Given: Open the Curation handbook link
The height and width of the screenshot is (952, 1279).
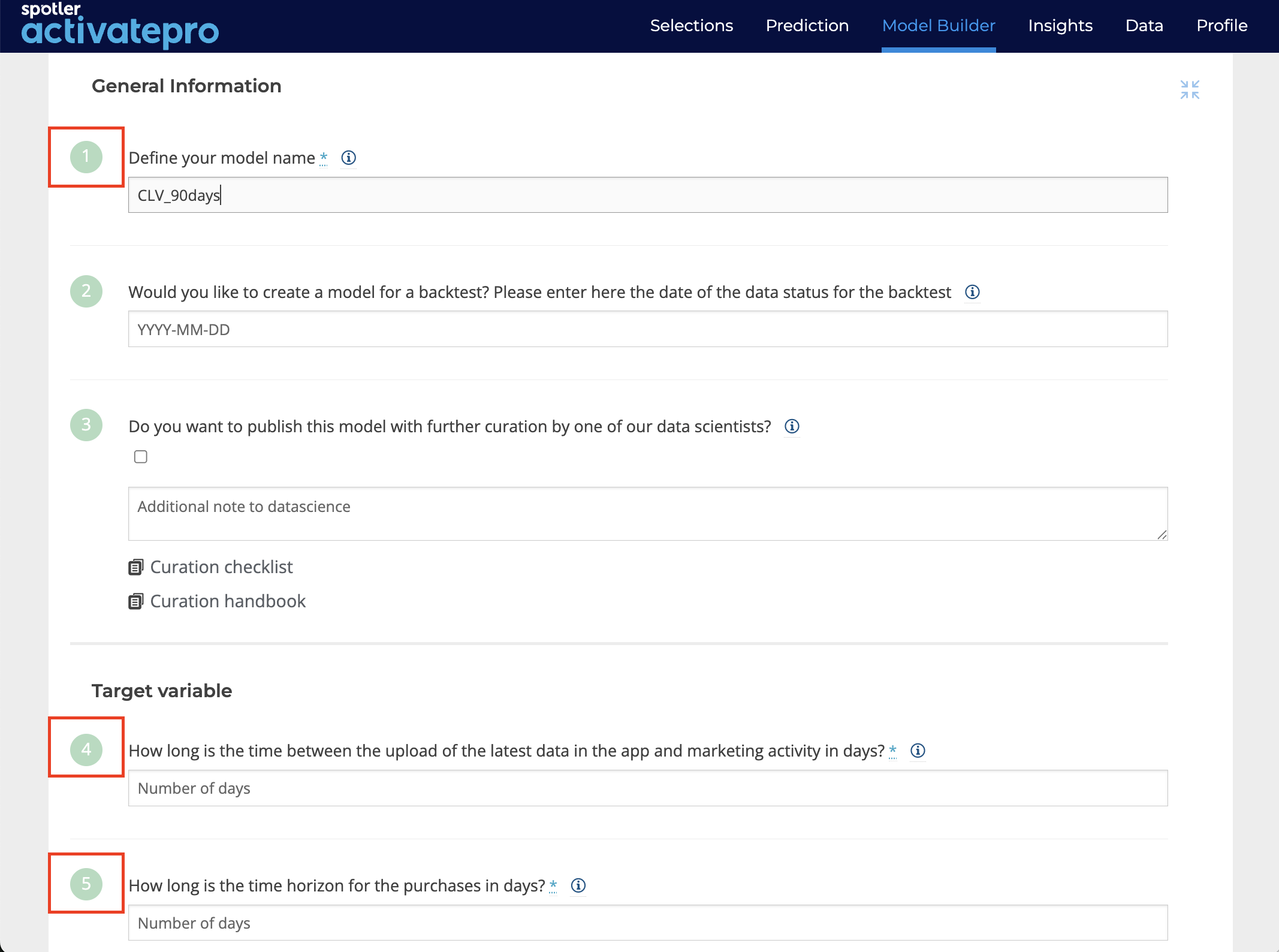Looking at the screenshot, I should (x=228, y=601).
